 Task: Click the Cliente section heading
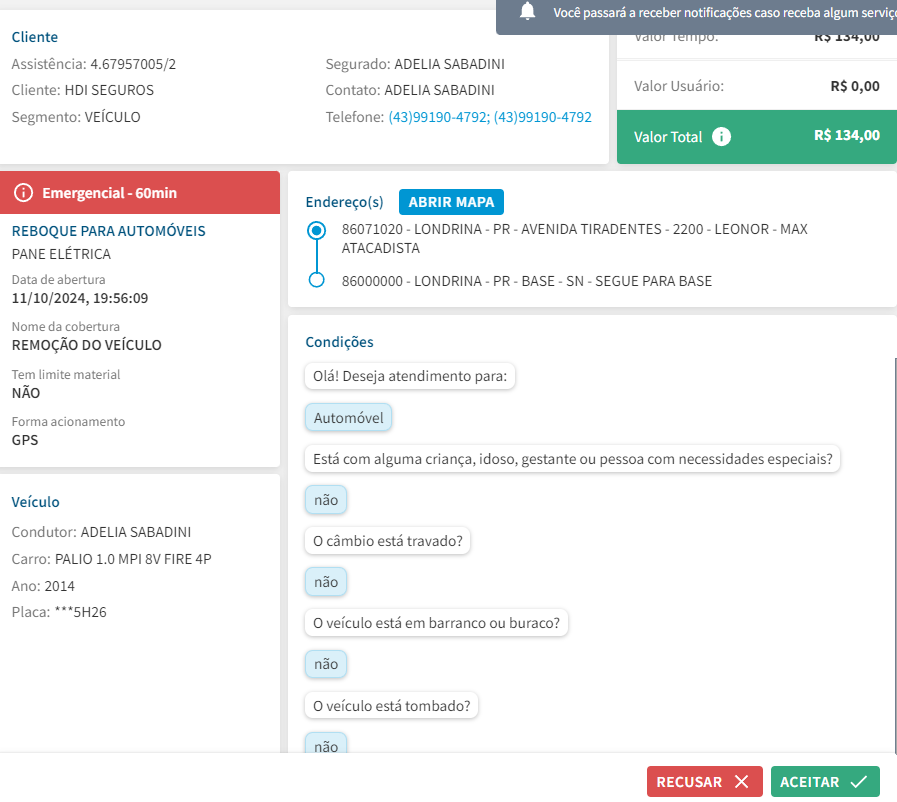click(x=35, y=37)
